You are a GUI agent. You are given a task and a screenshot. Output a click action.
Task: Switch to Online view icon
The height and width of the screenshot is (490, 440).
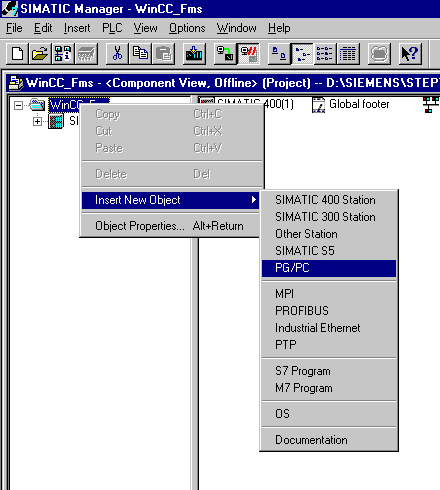pyautogui.click(x=225, y=54)
